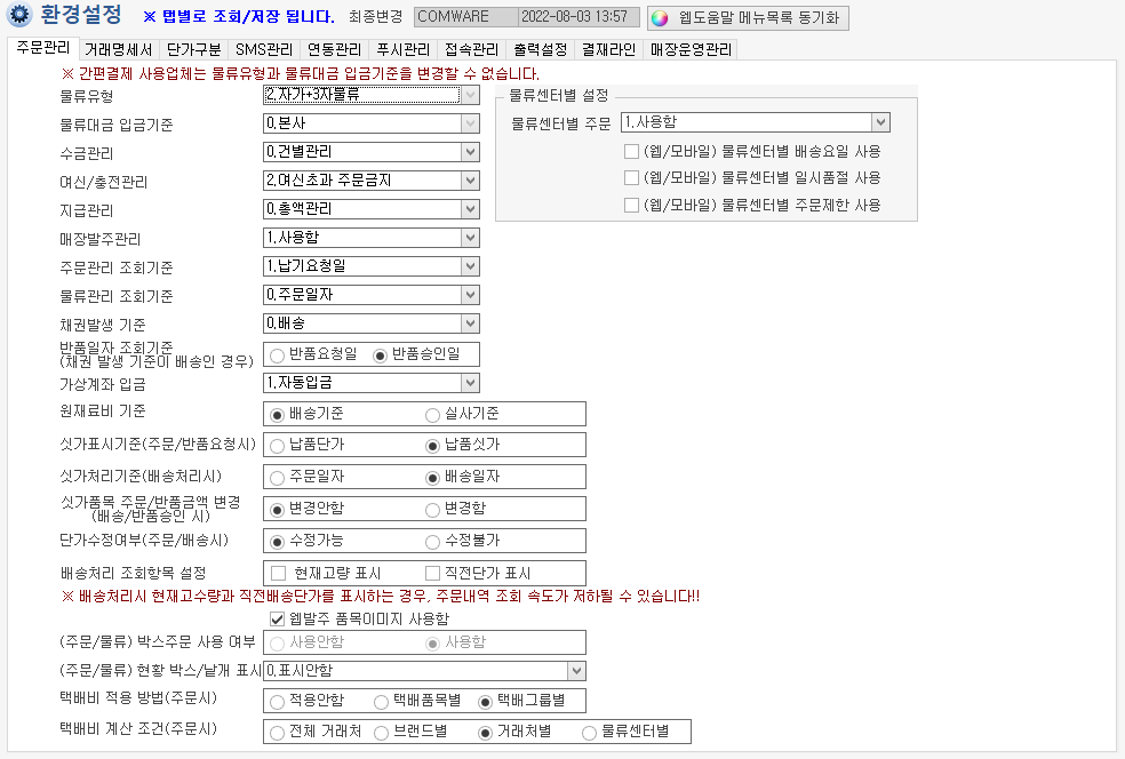Click the color wheel icon on sync button
Screen dimensions: 1125x759
click(x=659, y=18)
